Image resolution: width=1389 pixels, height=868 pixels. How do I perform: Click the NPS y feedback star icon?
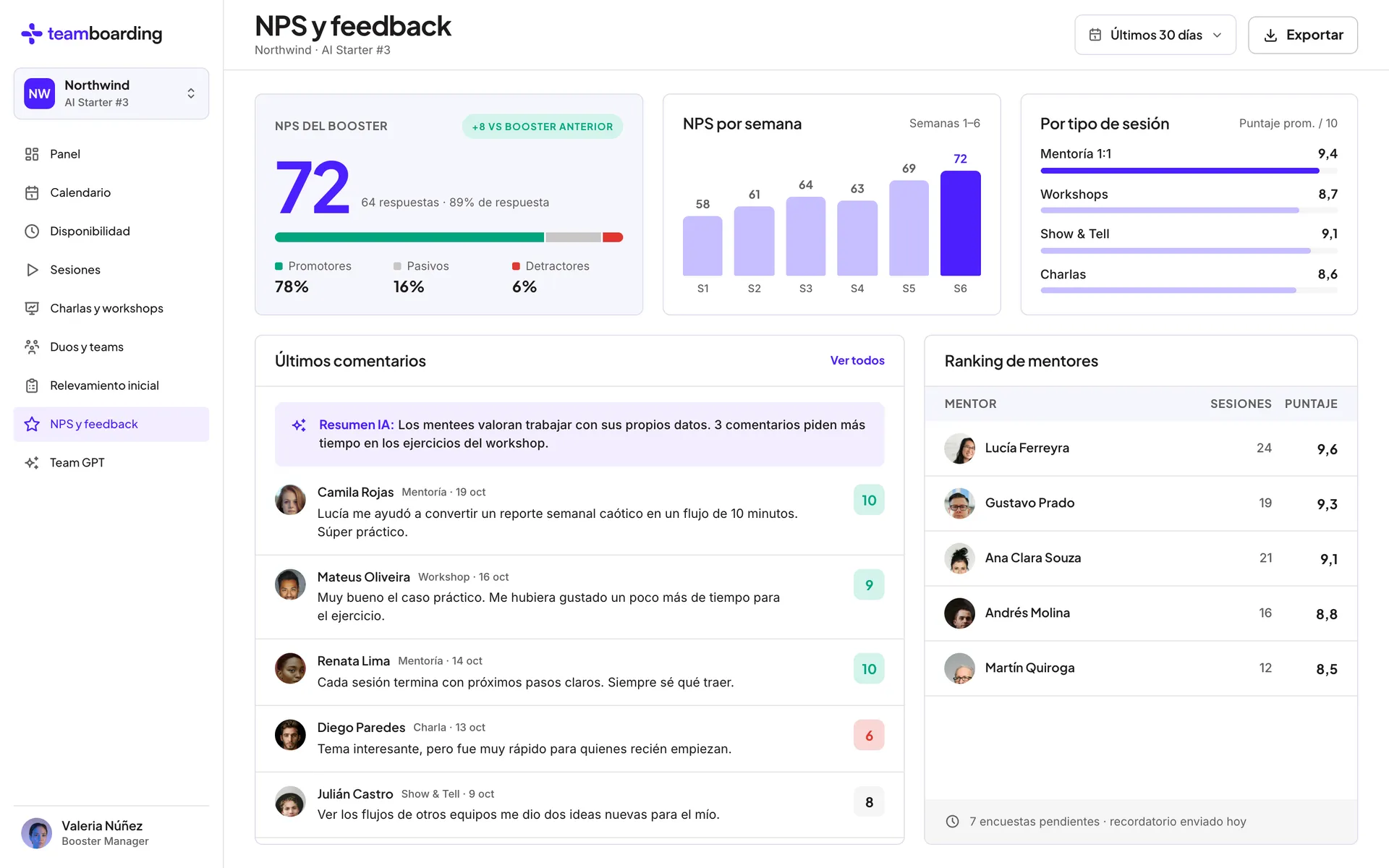32,424
